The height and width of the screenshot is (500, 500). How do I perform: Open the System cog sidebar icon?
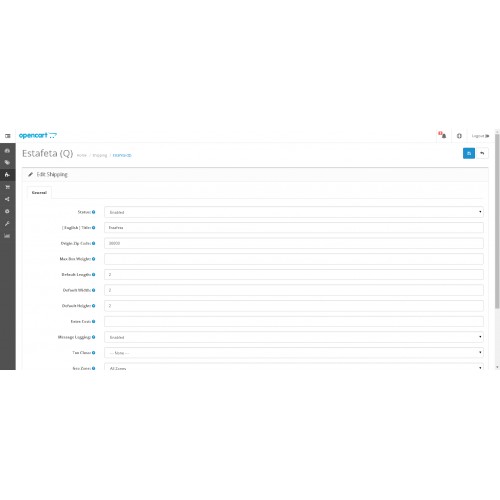pos(7,211)
